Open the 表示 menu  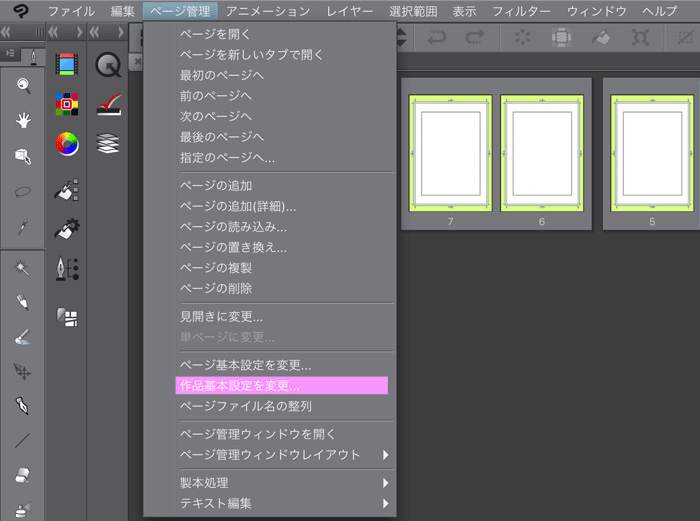tap(464, 11)
